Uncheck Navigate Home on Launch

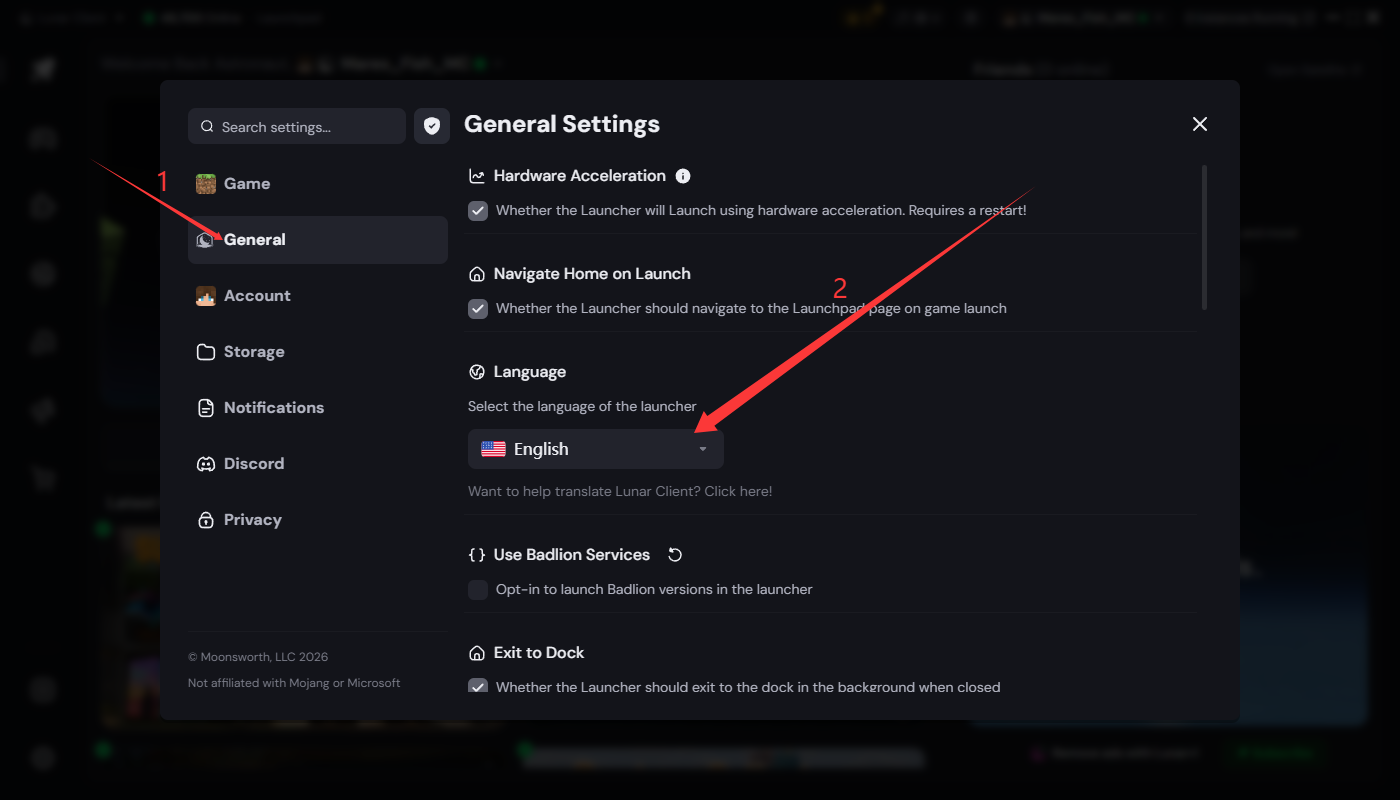[x=478, y=309]
